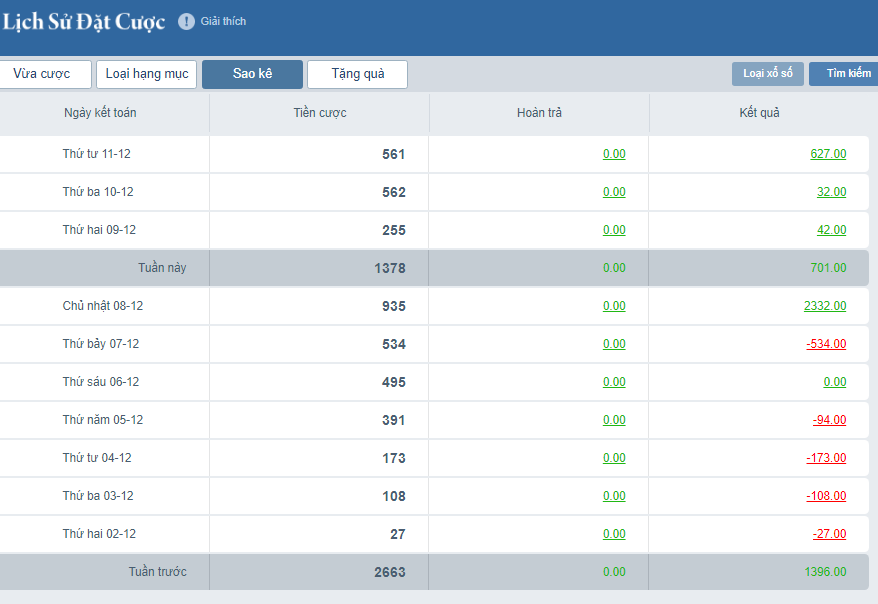This screenshot has height=604, width=878.
Task: Open the Giải thích explanation link
Action: (223, 22)
